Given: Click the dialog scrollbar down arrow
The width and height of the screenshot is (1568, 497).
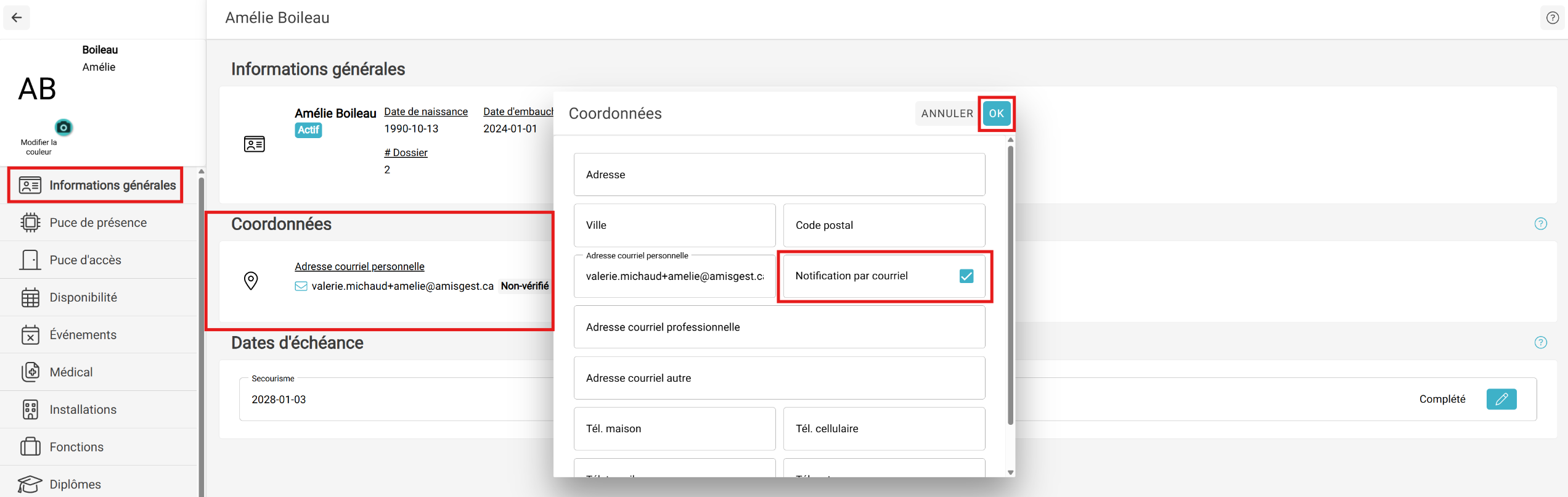Looking at the screenshot, I should (x=1010, y=472).
